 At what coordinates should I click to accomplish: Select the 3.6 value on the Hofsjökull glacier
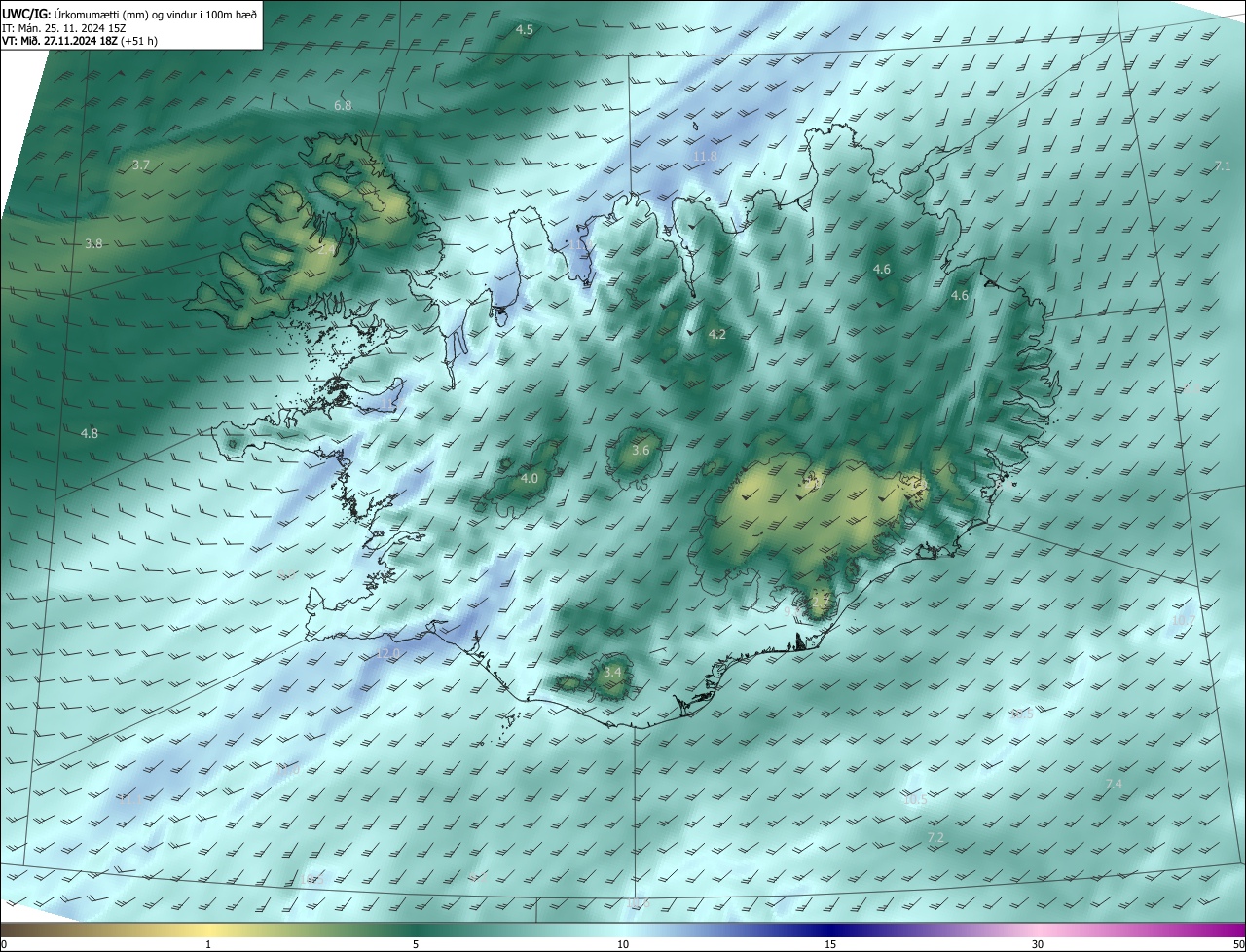(641, 451)
